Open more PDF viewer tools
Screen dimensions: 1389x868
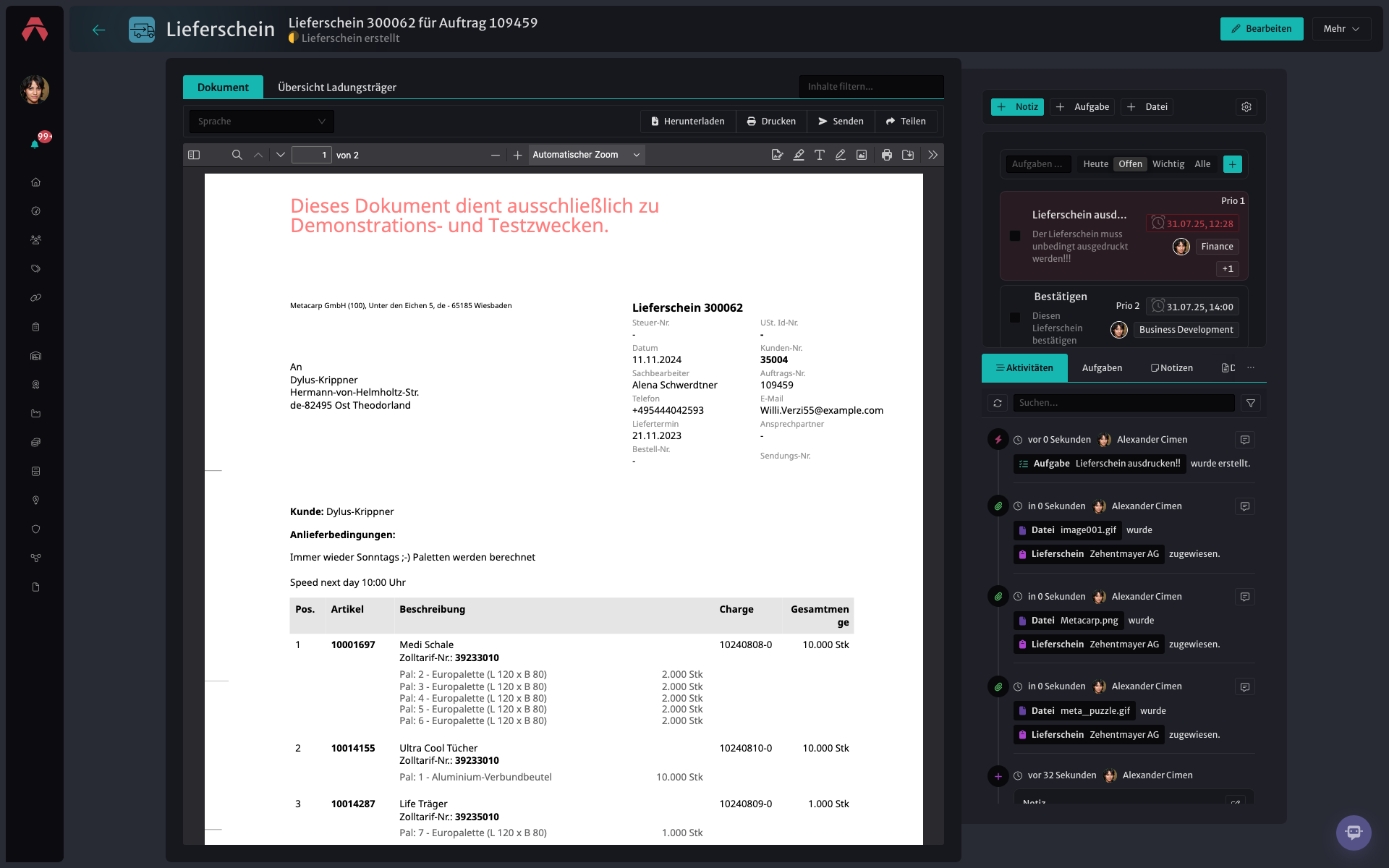(x=933, y=155)
